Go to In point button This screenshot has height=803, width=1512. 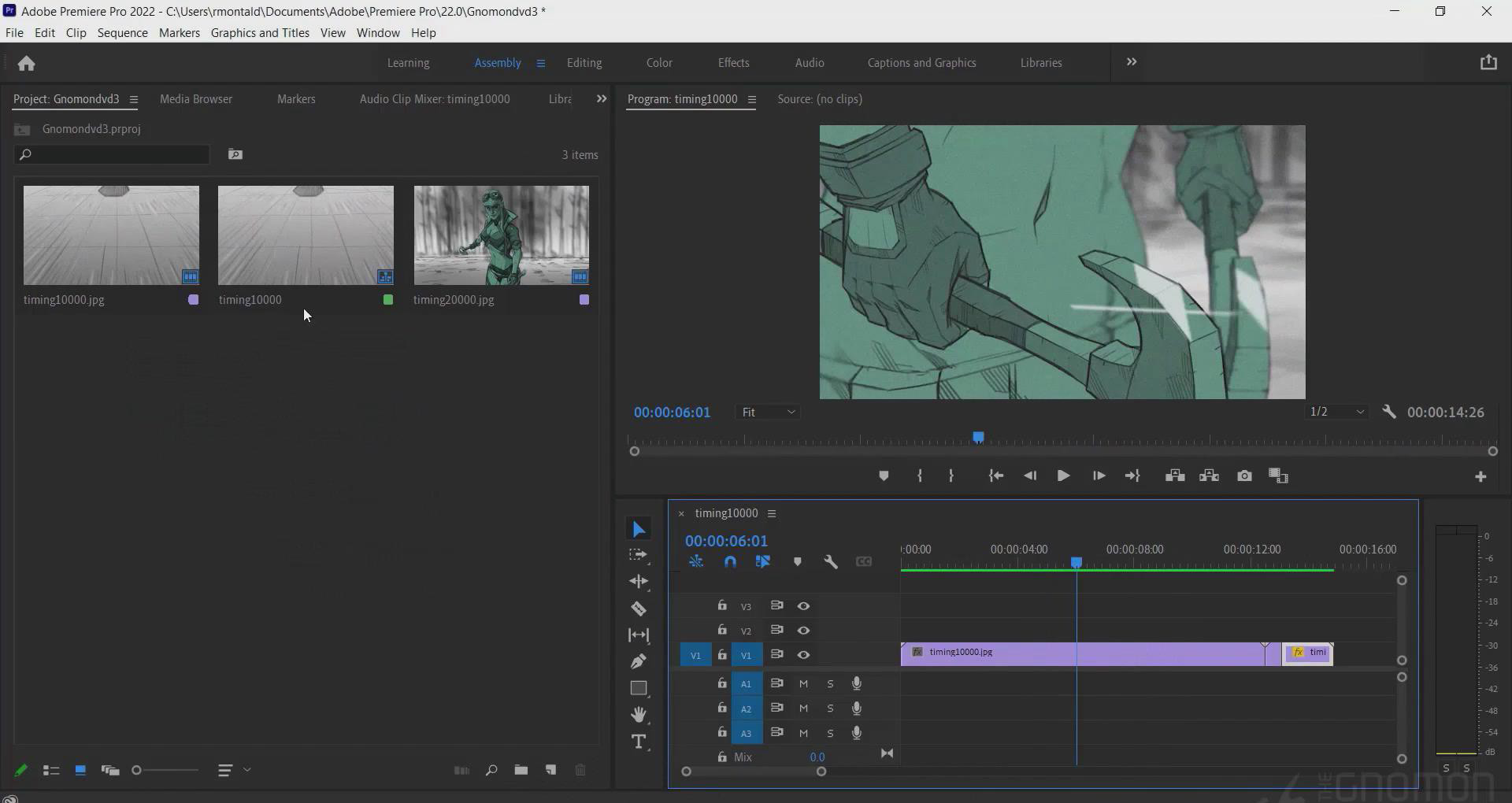[x=996, y=476]
